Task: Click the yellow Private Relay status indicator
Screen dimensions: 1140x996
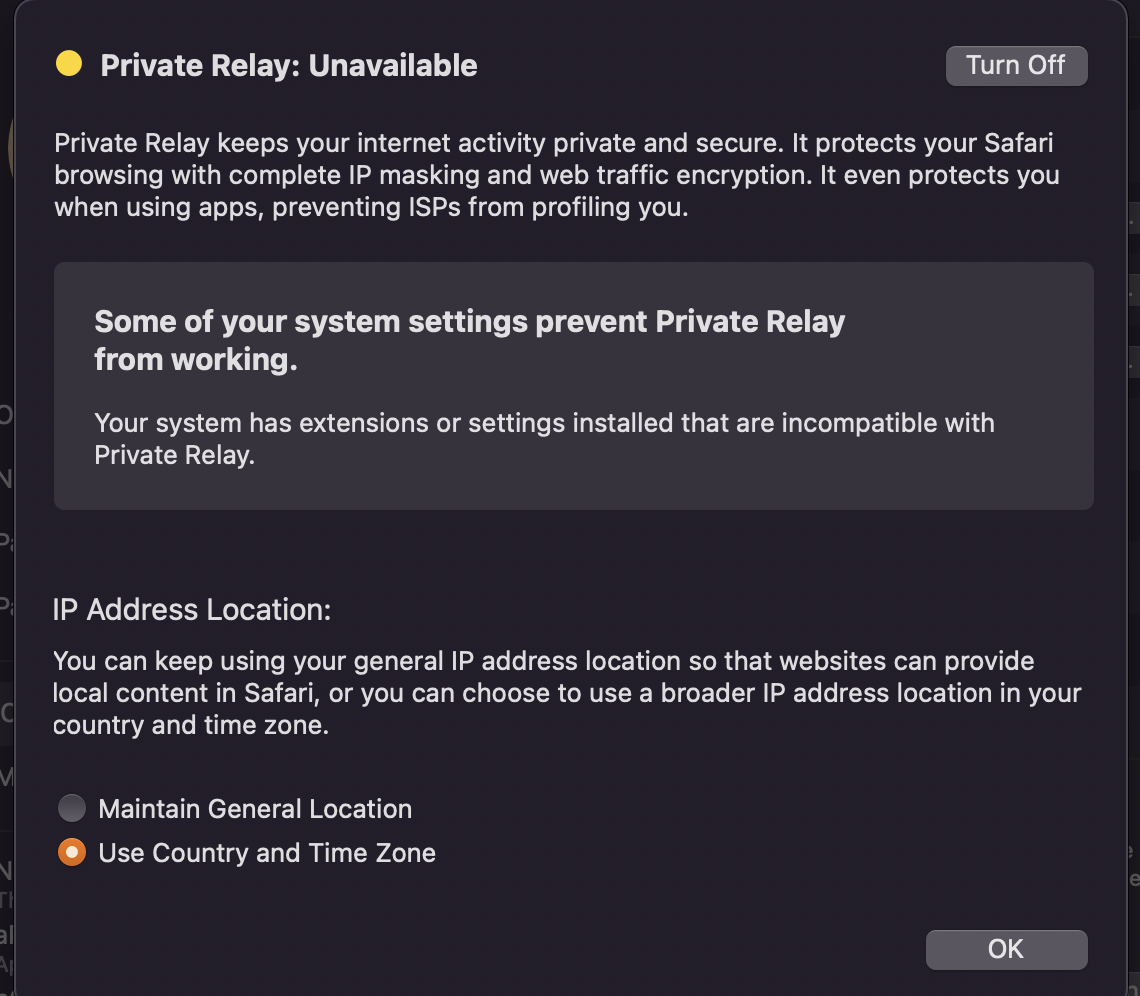Action: [x=69, y=65]
